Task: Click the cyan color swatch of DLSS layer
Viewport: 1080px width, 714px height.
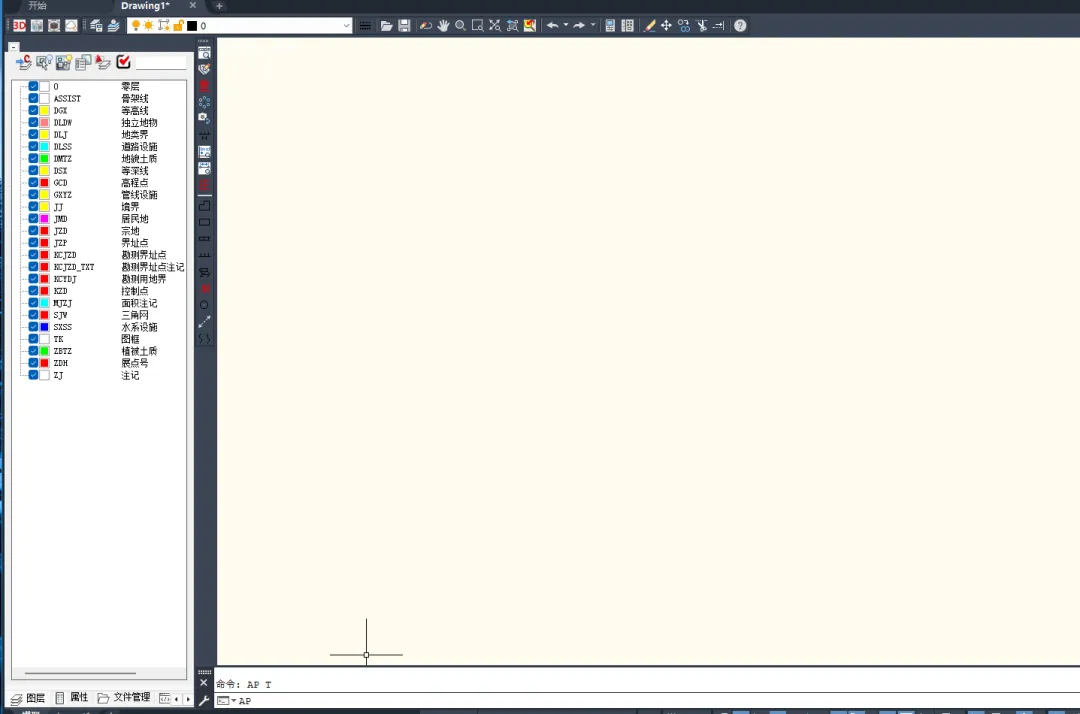Action: coord(45,147)
